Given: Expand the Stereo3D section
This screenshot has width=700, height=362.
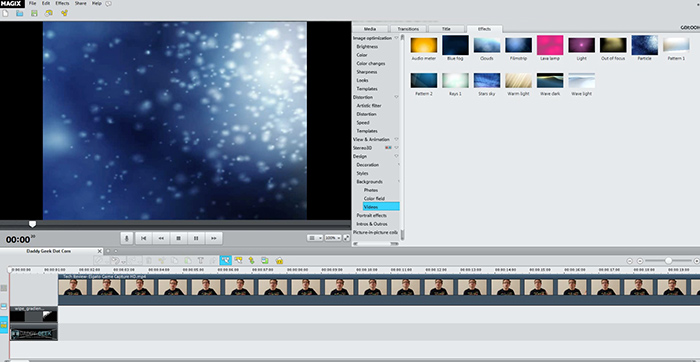Looking at the screenshot, I should click(x=396, y=148).
